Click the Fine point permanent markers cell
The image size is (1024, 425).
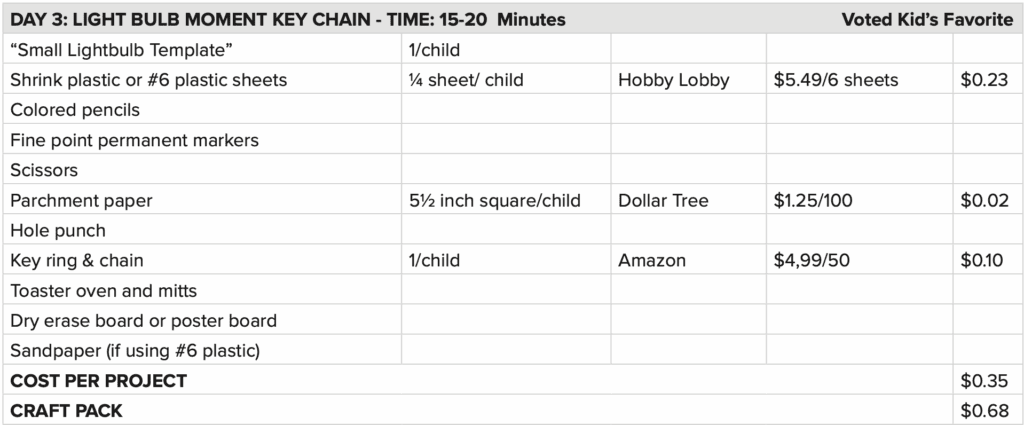tap(134, 140)
